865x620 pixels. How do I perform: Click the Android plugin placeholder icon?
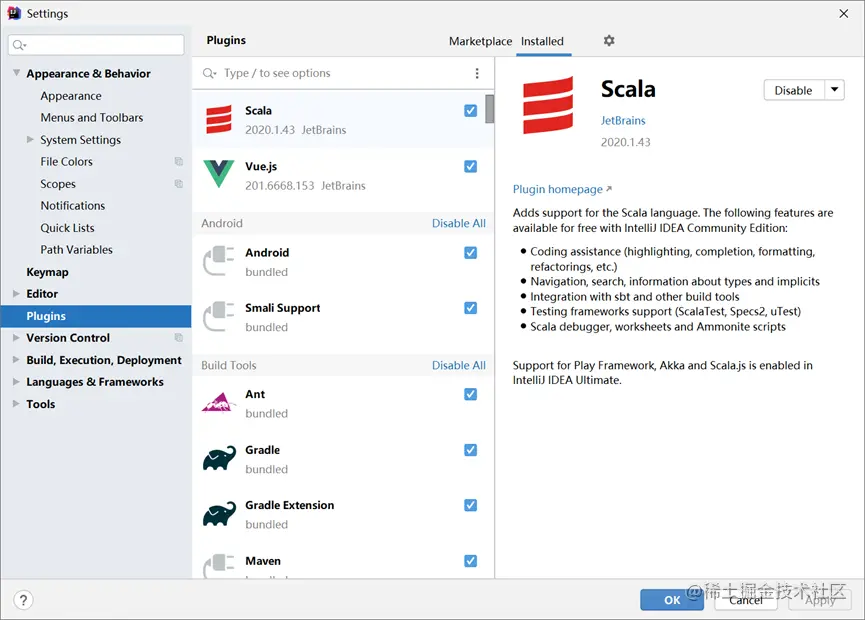tap(218, 261)
